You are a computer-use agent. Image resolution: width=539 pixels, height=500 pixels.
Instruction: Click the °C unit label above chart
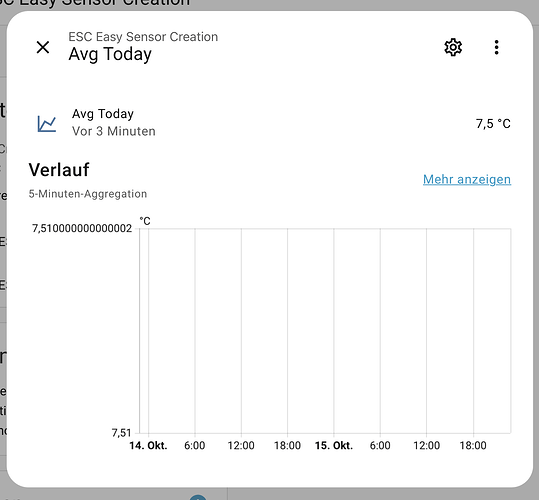[145, 221]
